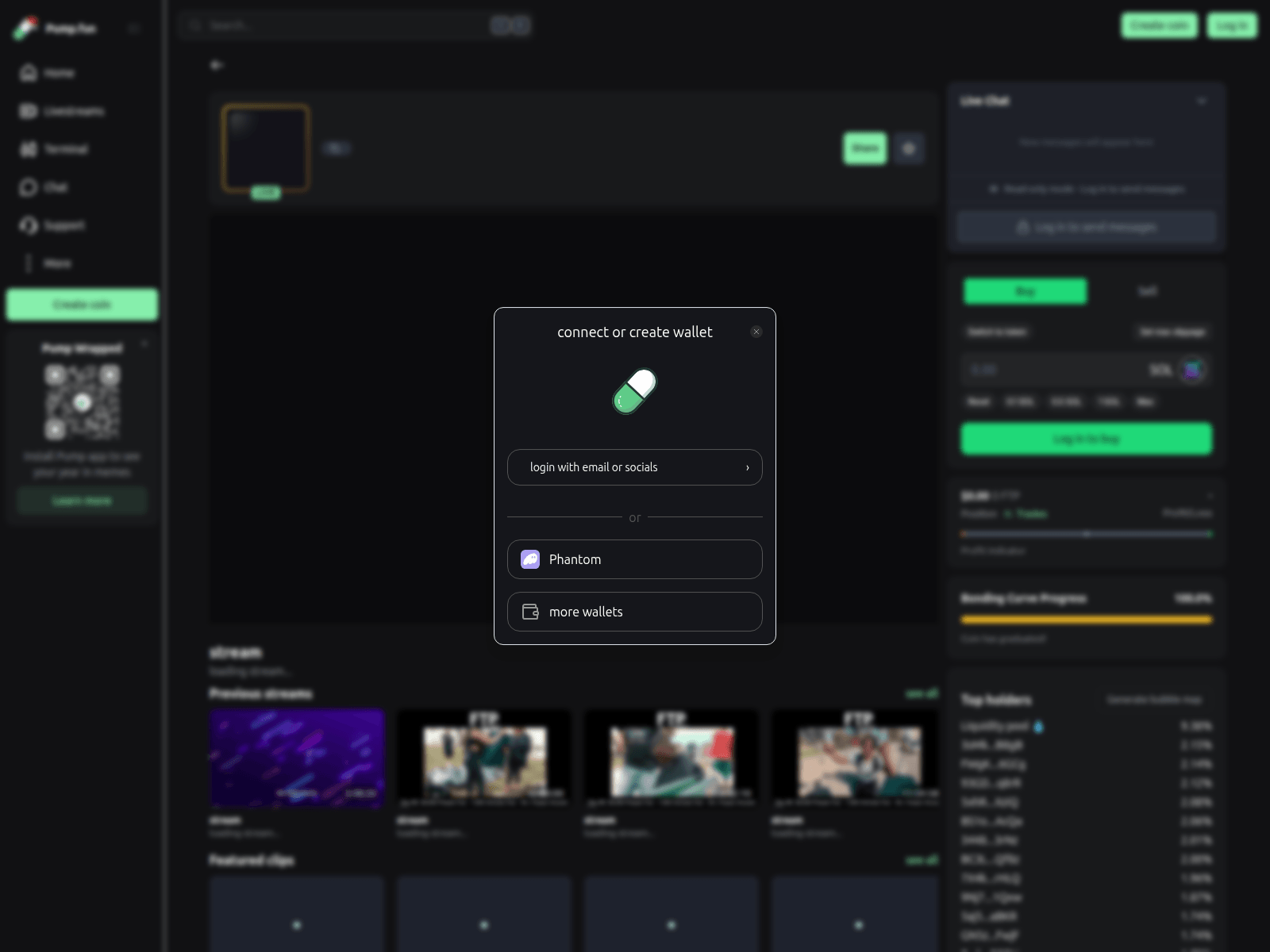Screen dimensions: 1270x952
Task: Click the yellow Bonding Curve Progress bar
Action: click(x=1086, y=620)
